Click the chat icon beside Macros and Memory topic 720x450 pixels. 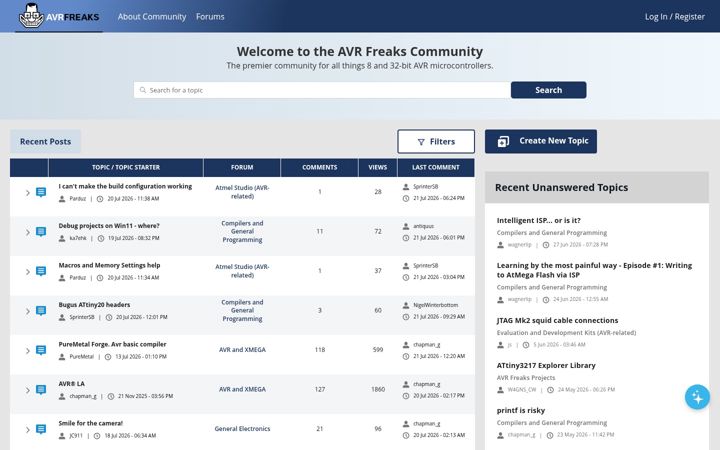[x=41, y=271]
